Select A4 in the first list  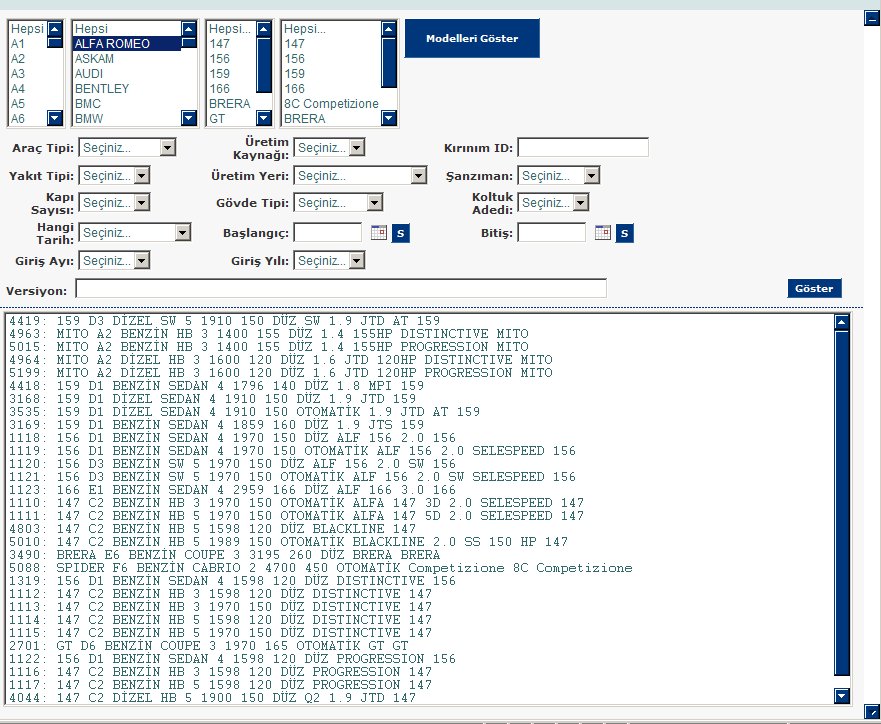pos(28,89)
